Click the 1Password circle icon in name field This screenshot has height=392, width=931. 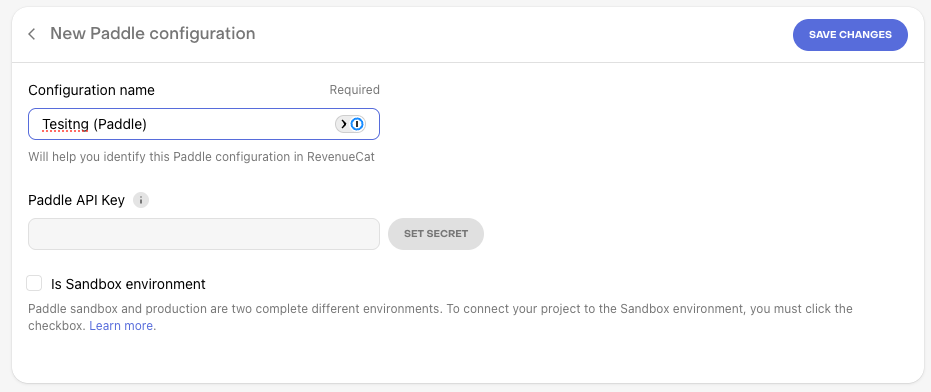tap(357, 124)
